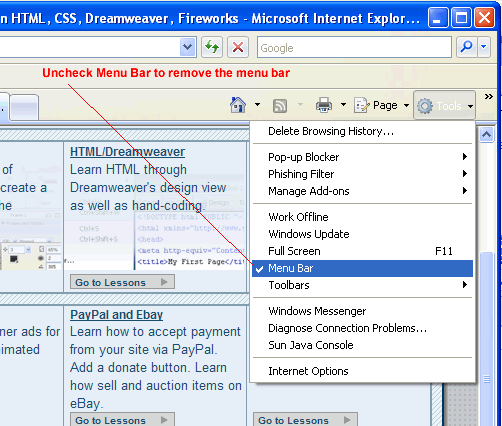Click the Print icon
Viewport: 502px width, 426px height.
(x=324, y=105)
